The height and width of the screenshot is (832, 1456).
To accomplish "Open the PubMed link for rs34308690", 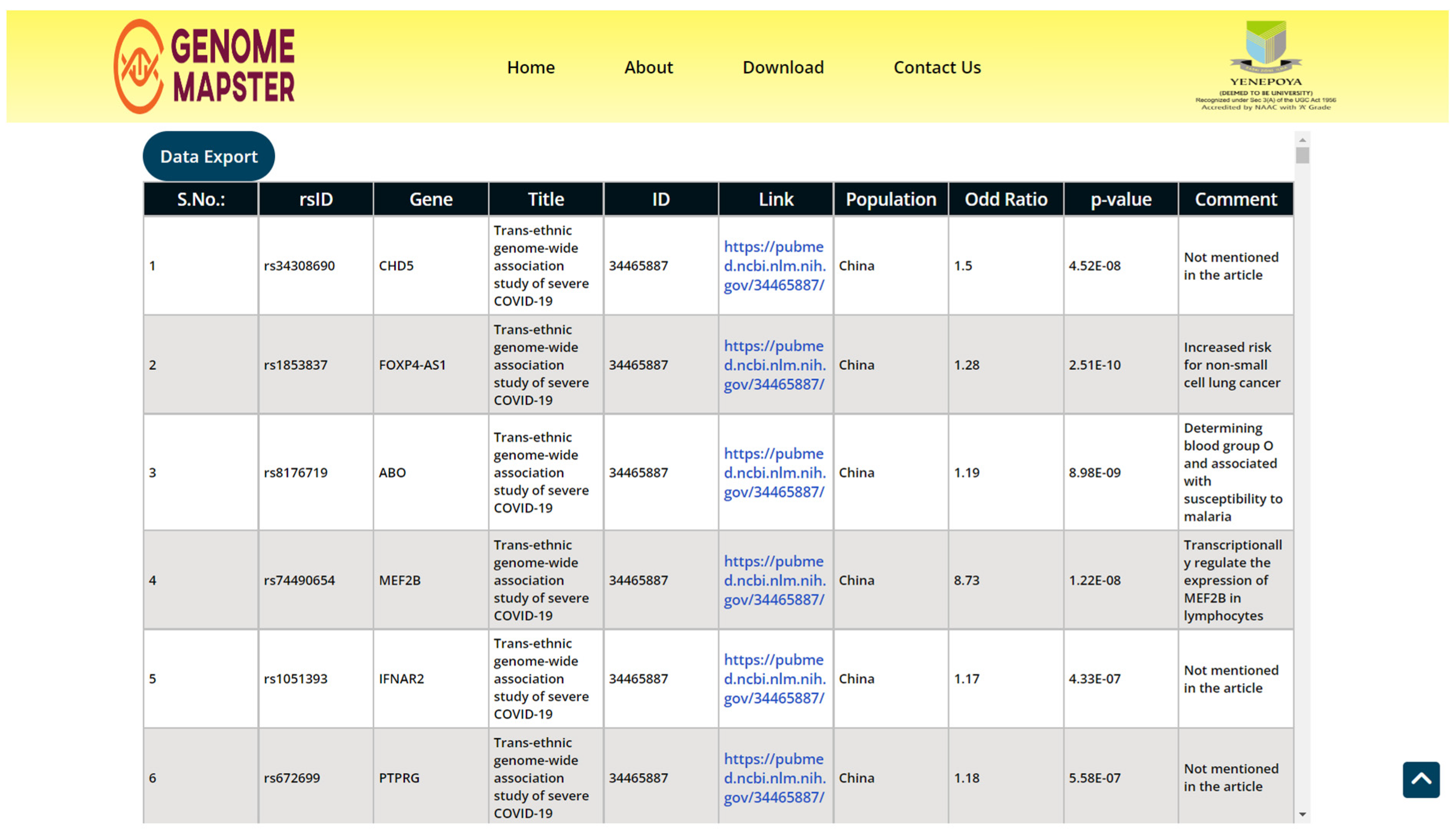I will coord(774,266).
